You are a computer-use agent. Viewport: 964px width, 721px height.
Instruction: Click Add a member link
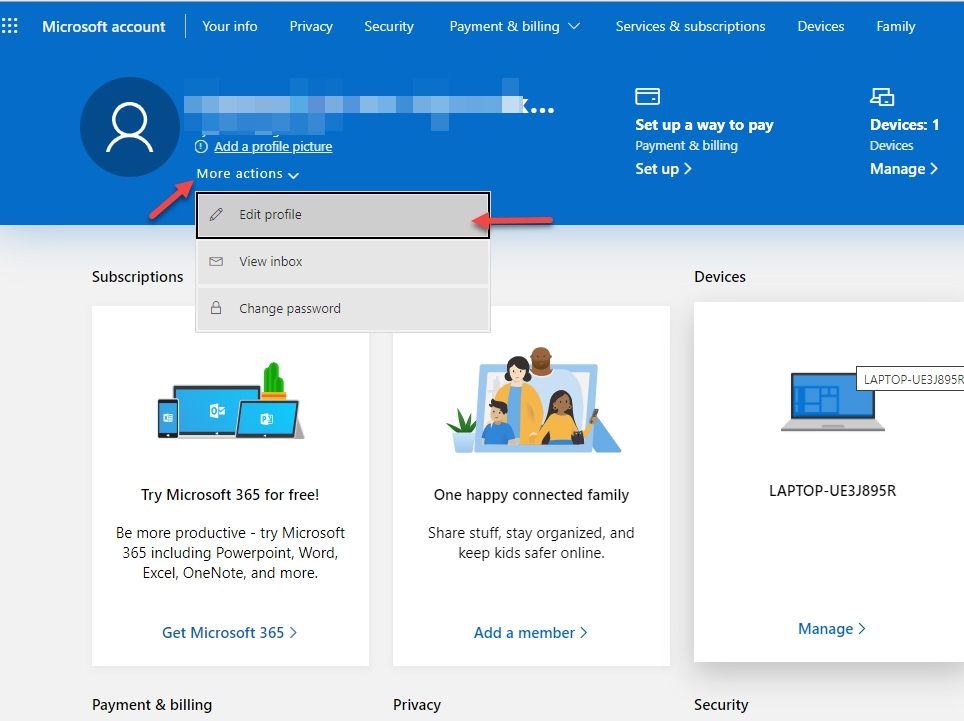[531, 632]
